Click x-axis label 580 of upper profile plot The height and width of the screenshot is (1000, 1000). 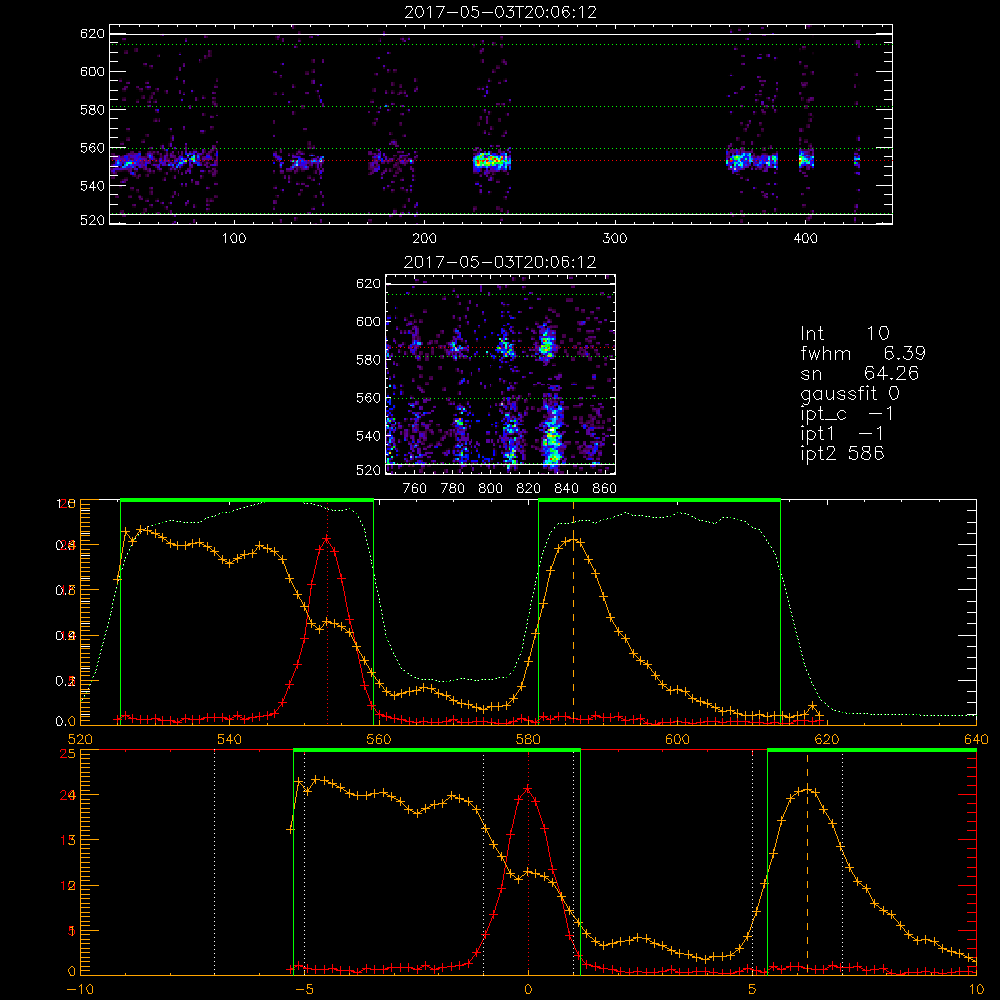pyautogui.click(x=528, y=739)
